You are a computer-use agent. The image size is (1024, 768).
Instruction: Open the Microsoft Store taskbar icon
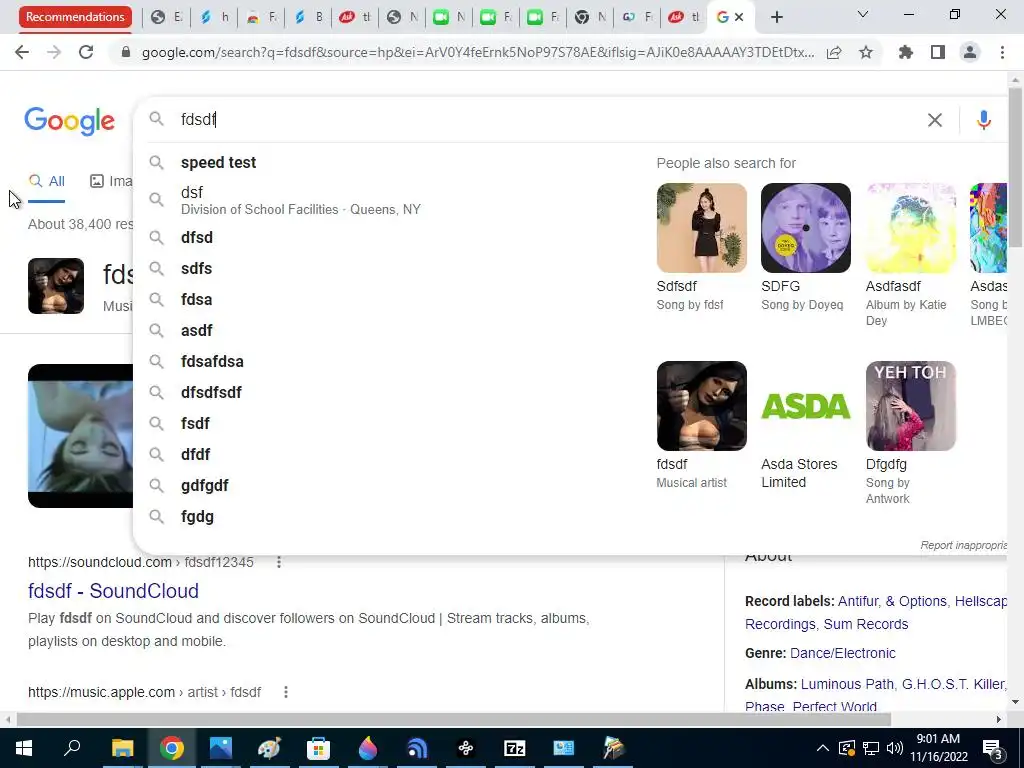pyautogui.click(x=318, y=748)
